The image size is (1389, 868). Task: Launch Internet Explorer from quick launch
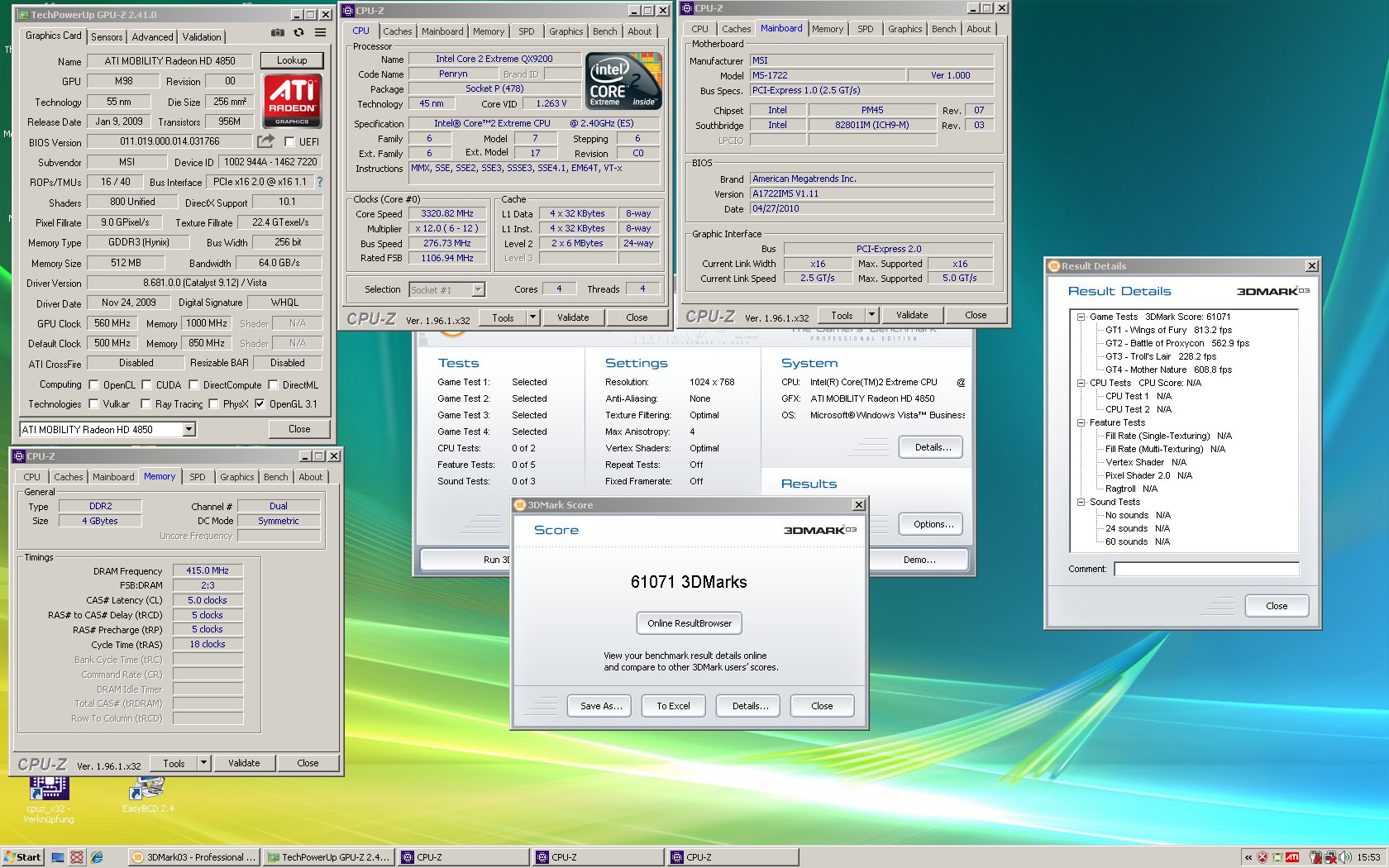[97, 857]
